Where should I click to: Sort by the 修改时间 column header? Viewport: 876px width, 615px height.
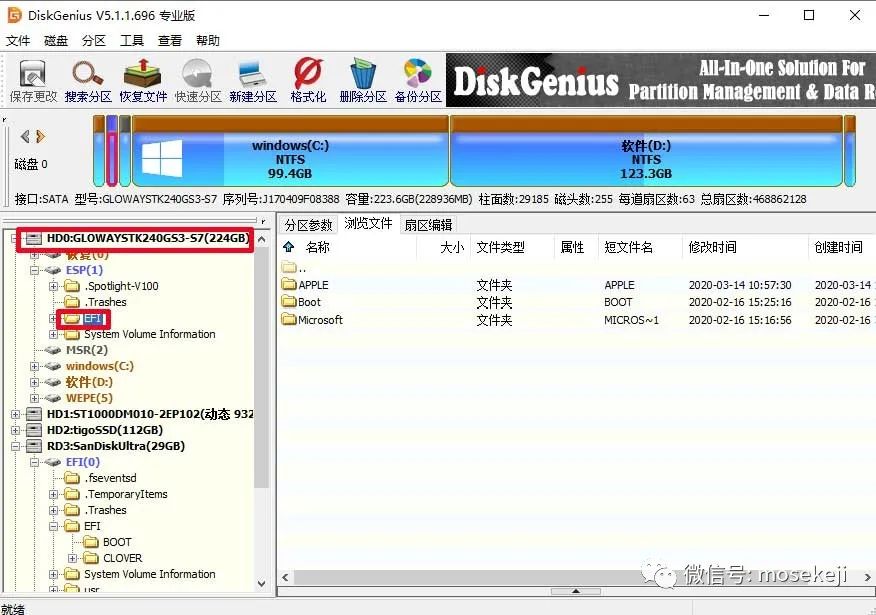point(713,247)
